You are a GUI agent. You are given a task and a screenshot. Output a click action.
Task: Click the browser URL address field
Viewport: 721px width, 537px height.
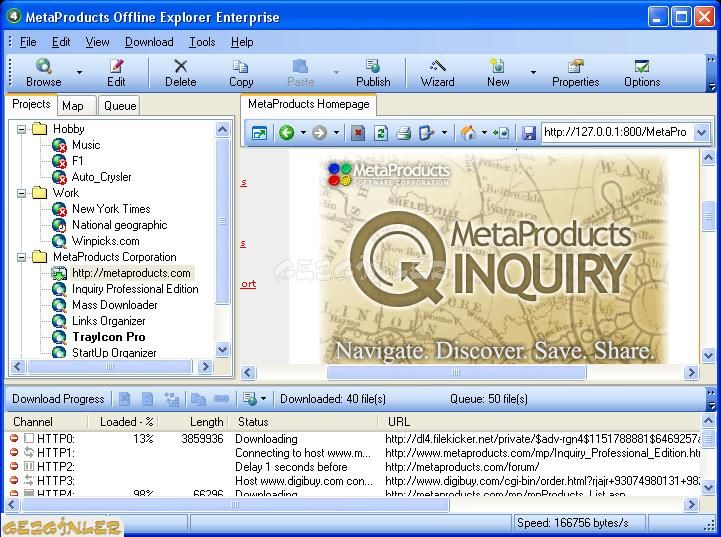[x=616, y=132]
